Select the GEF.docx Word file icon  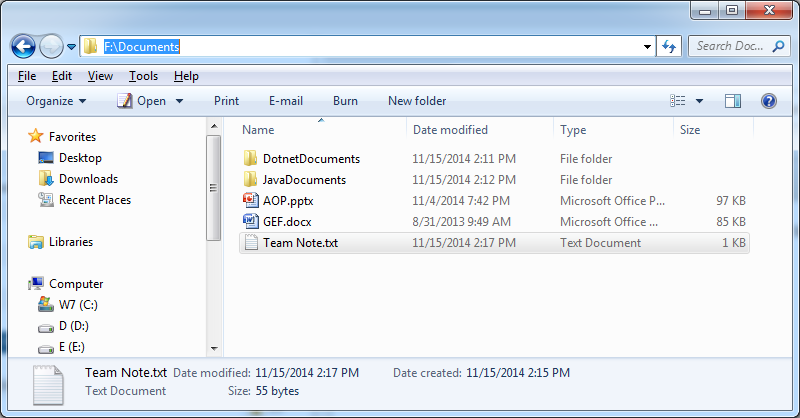click(x=251, y=222)
